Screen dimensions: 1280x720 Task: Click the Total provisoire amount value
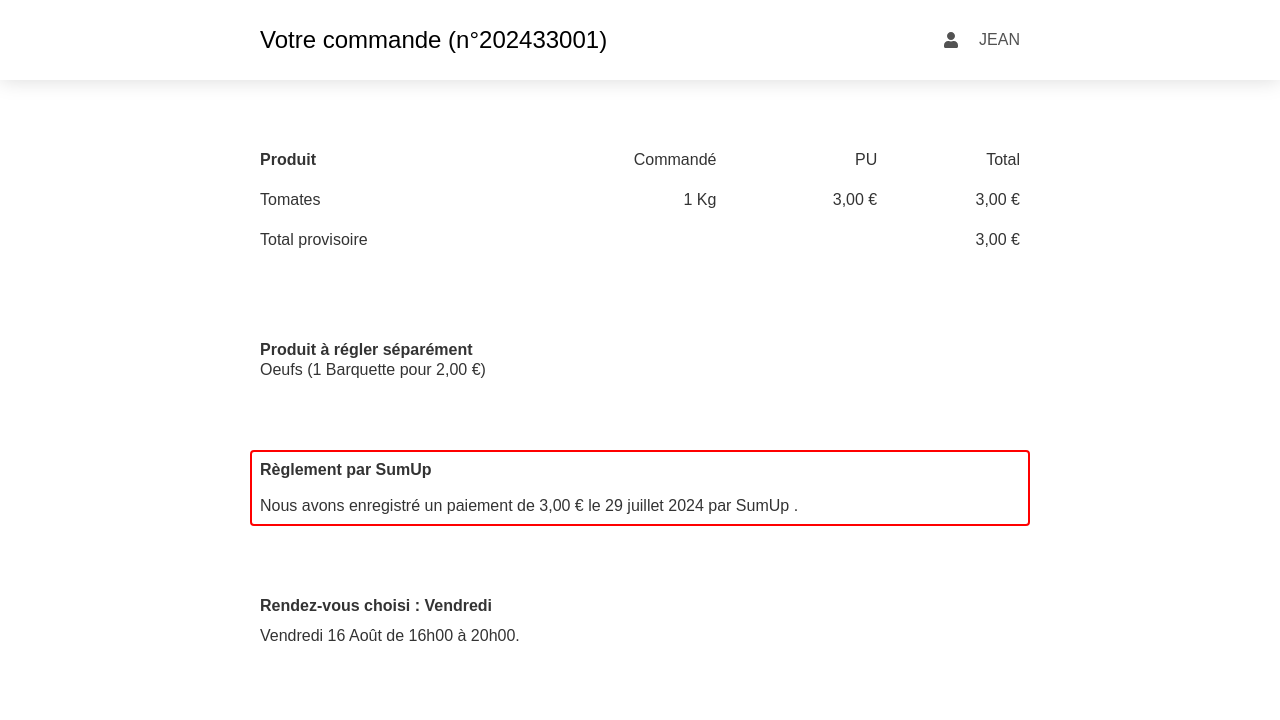(997, 240)
